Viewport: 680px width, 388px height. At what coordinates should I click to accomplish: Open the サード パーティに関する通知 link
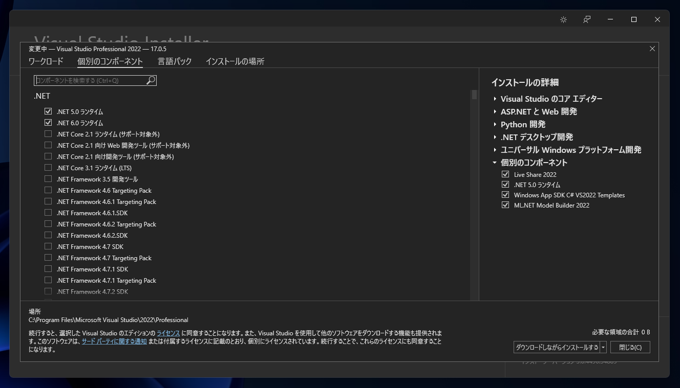114,342
